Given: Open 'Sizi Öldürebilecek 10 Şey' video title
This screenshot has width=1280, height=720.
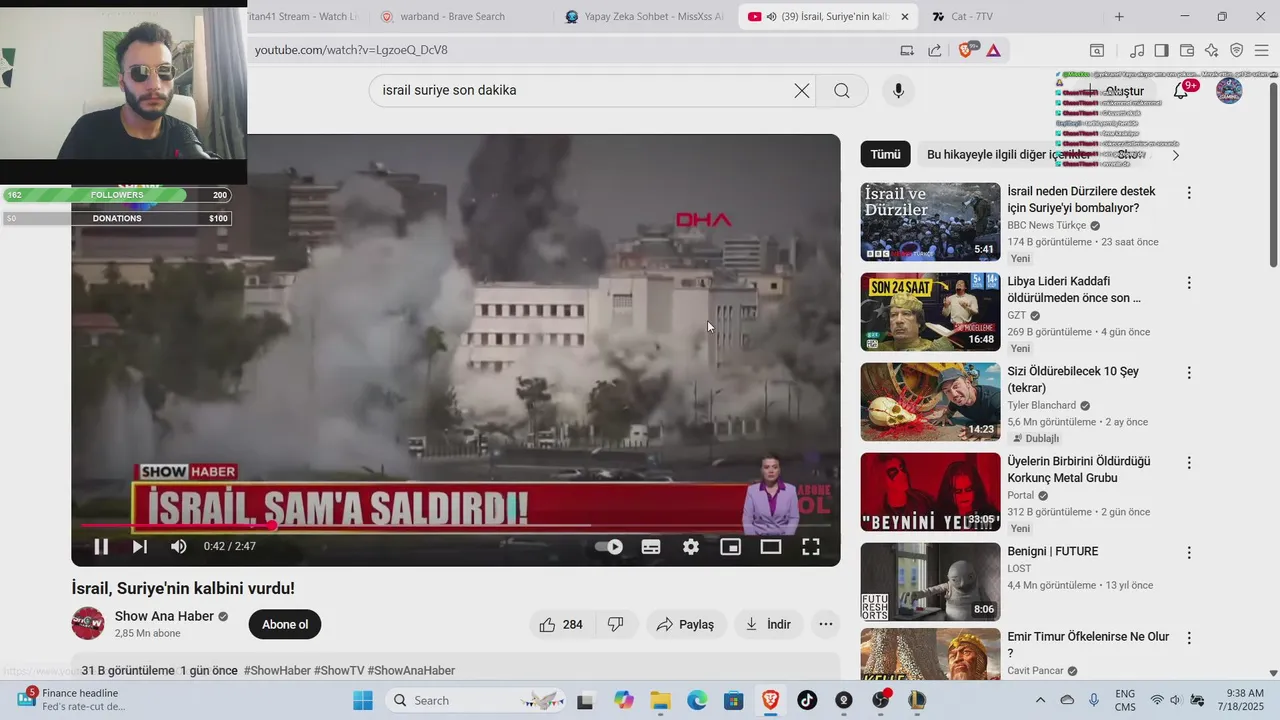Looking at the screenshot, I should click(1073, 379).
